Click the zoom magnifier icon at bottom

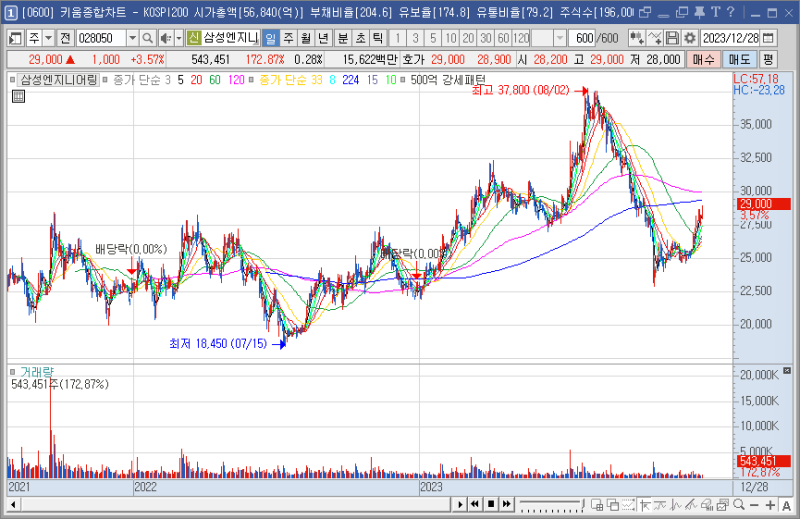tap(738, 505)
